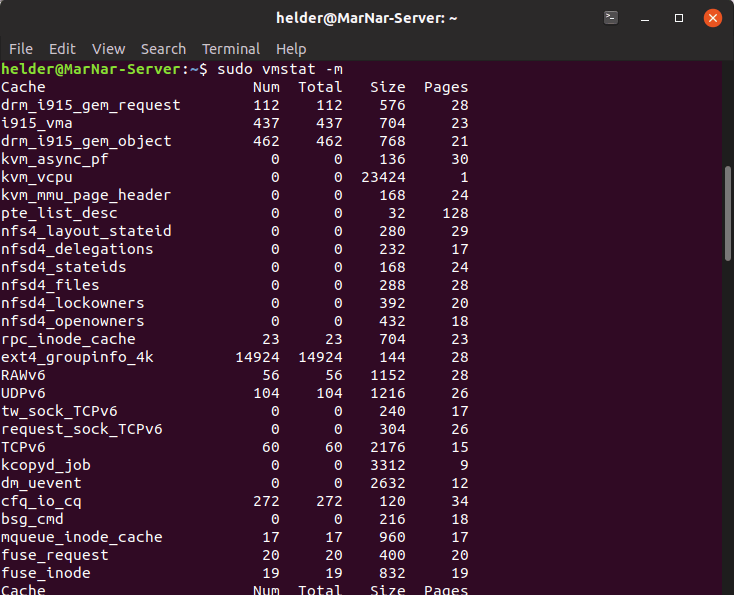The image size is (734, 595).
Task: Maximize the terminal window
Action: 679,18
